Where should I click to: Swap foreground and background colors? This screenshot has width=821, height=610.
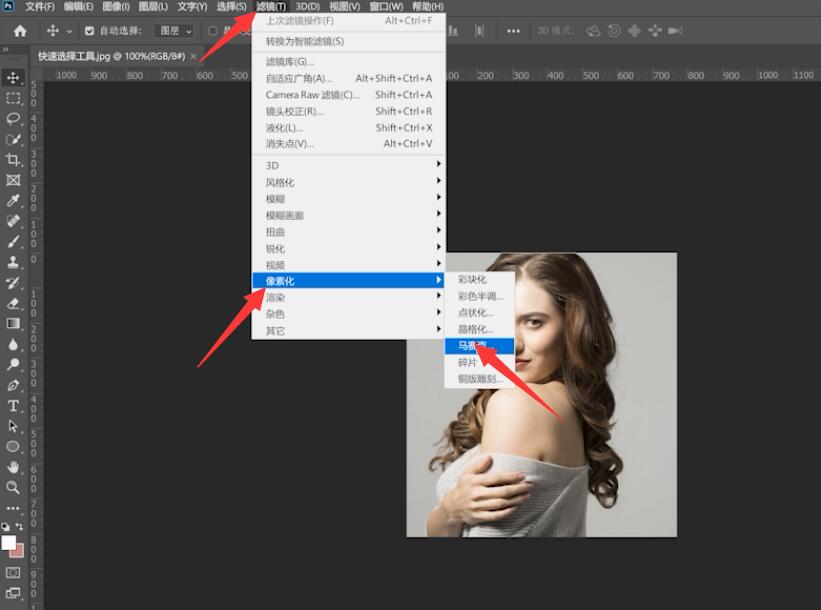pos(19,527)
